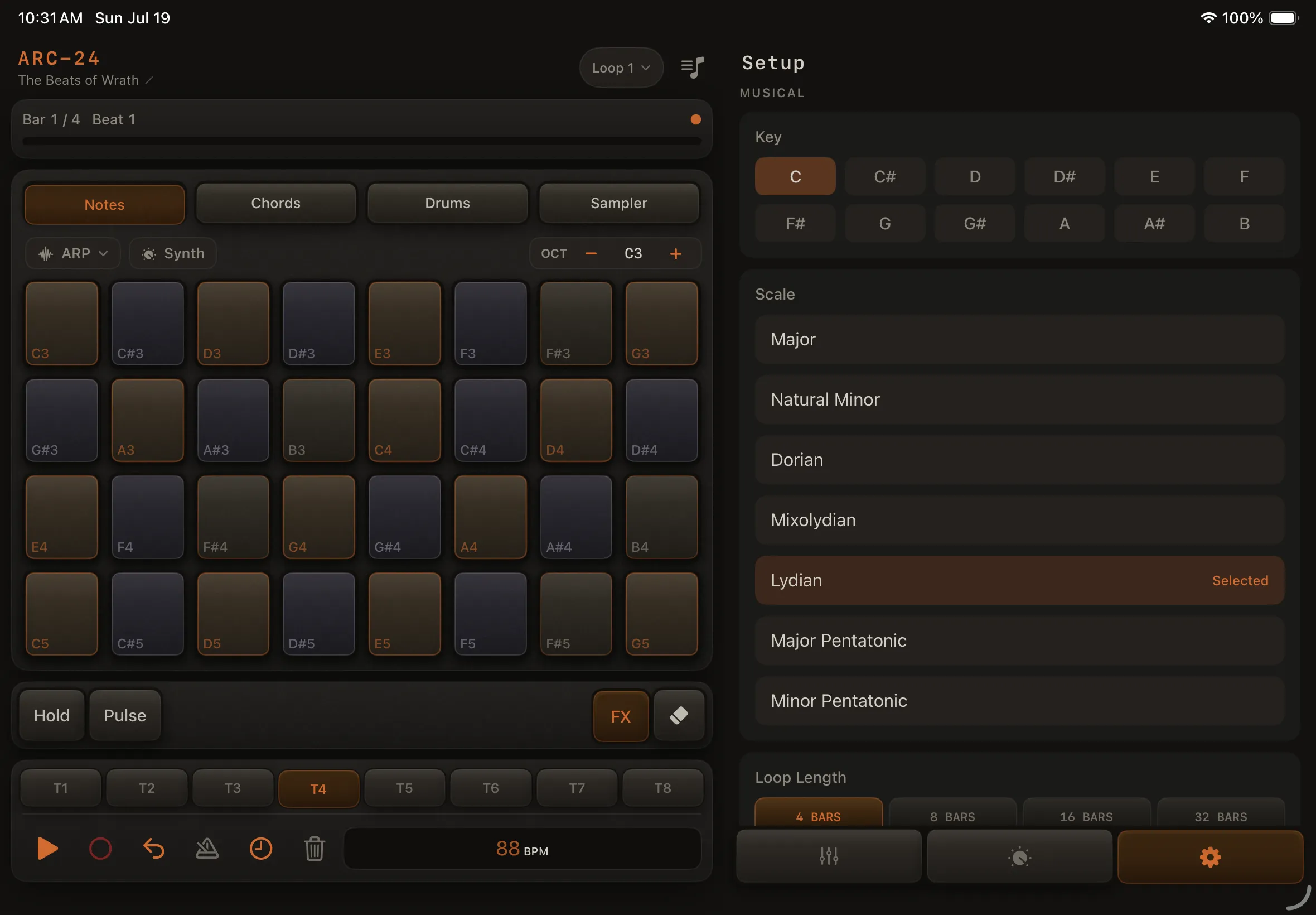1316x915 pixels.
Task: Tap the A3 note pad
Action: tap(147, 420)
